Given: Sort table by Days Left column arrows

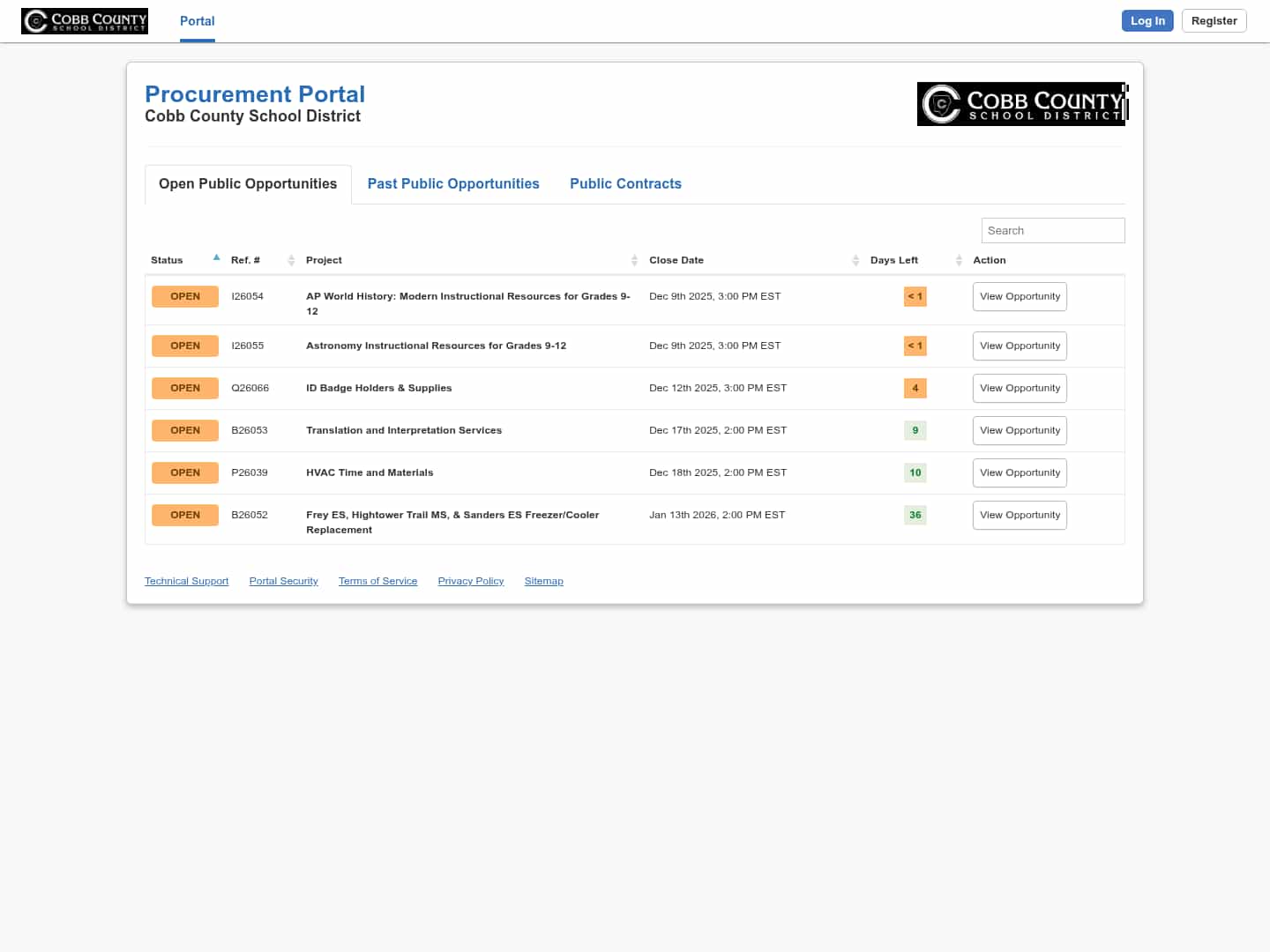Looking at the screenshot, I should [x=959, y=260].
